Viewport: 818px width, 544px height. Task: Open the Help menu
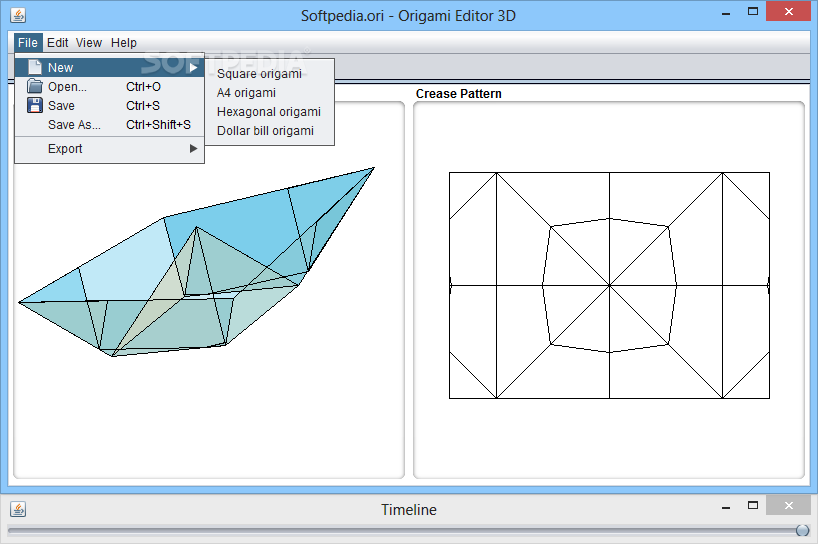point(124,43)
